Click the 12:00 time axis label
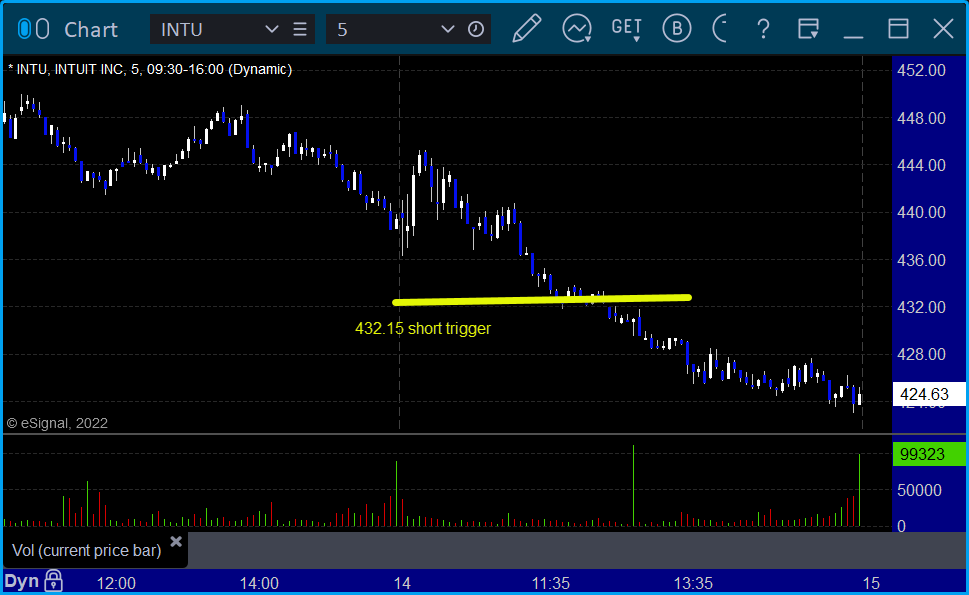The height and width of the screenshot is (595, 969). (x=116, y=583)
